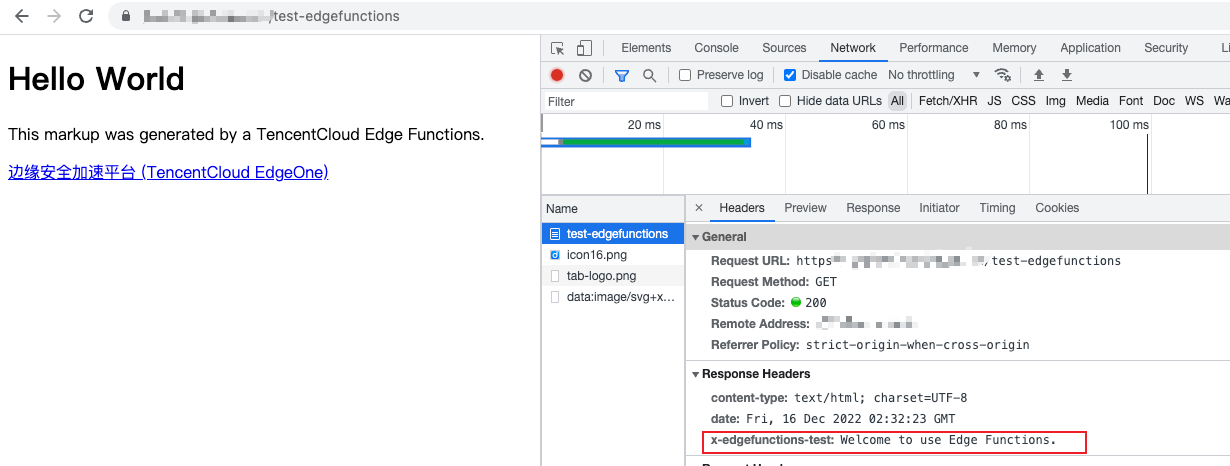The image size is (1230, 466).
Task: Switch to the Security tab
Action: (x=1166, y=48)
